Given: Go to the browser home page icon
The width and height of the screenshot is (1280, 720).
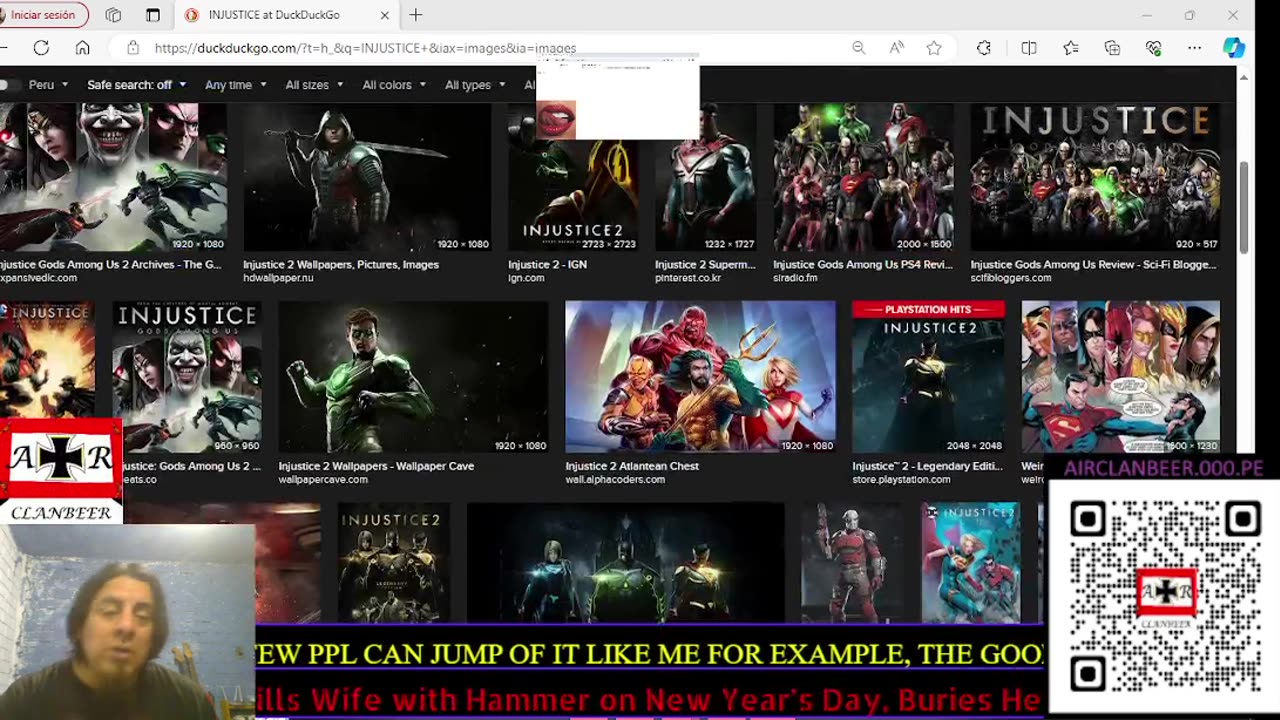Looking at the screenshot, I should click(x=83, y=48).
